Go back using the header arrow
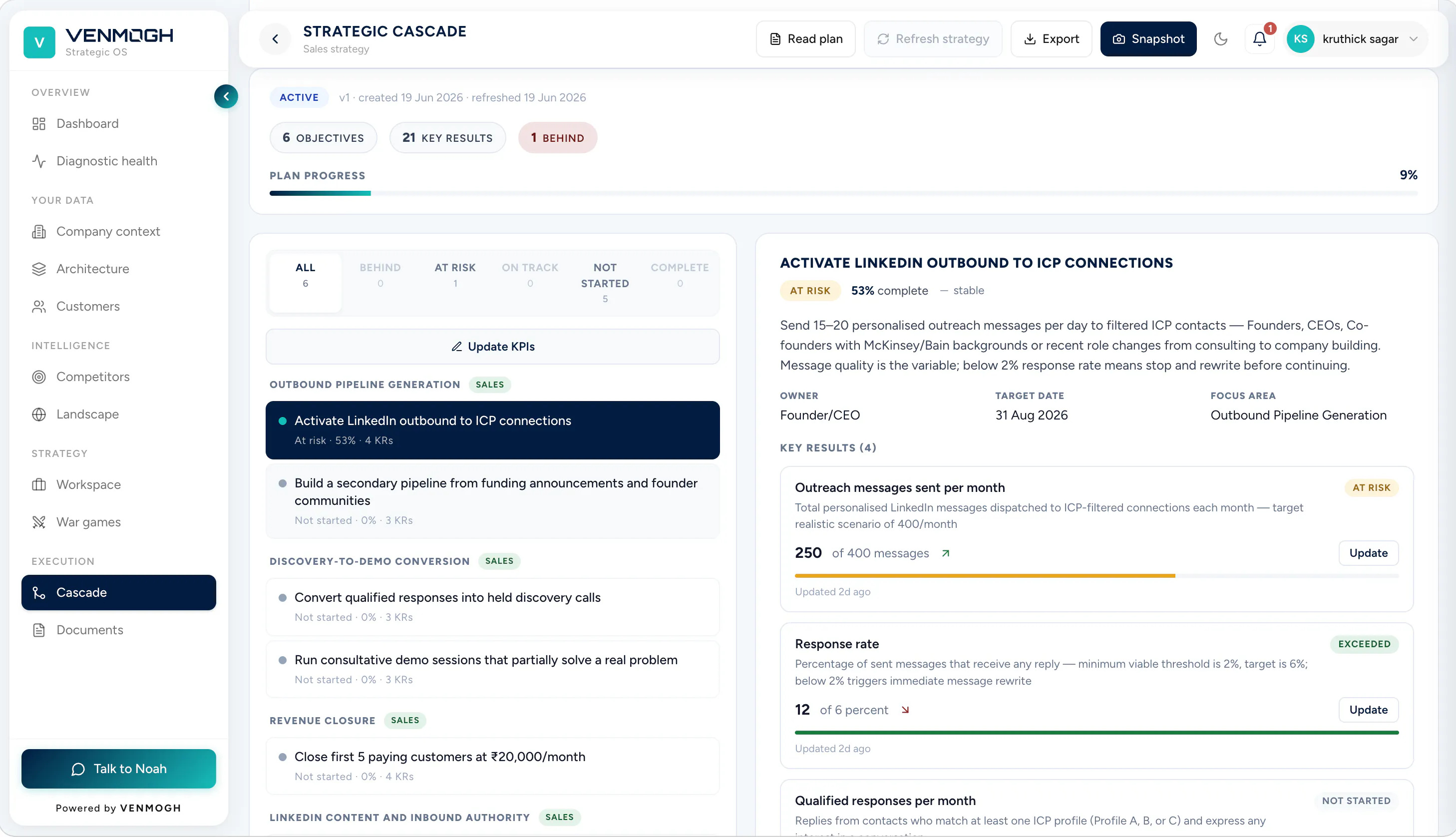1456x837 pixels. (x=275, y=38)
